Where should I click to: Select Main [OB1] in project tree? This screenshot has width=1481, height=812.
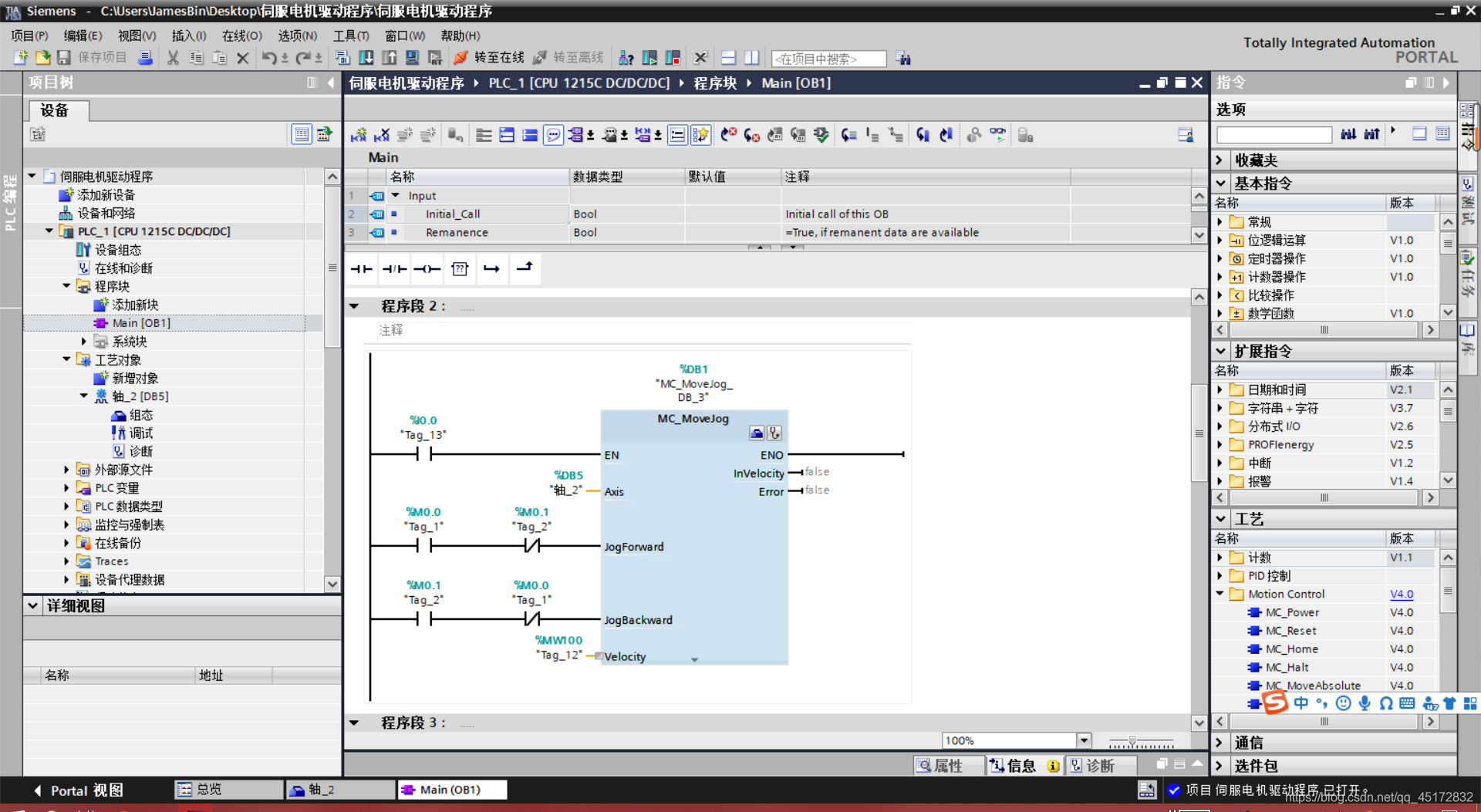click(x=141, y=323)
